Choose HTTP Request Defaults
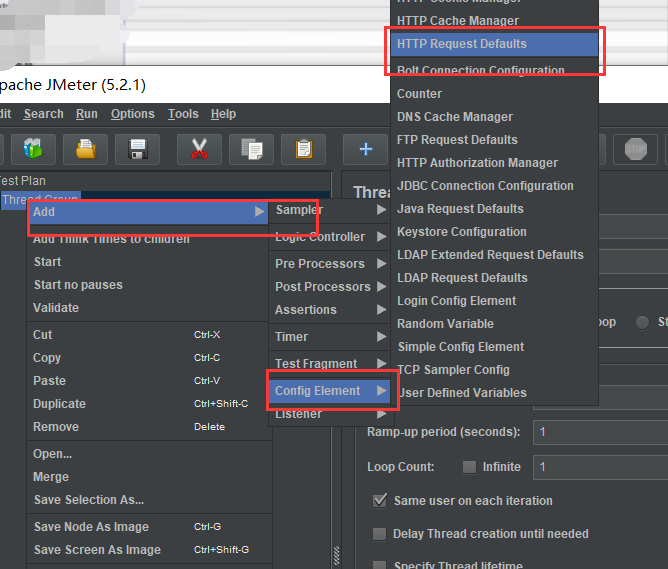Viewport: 668px width, 569px height. point(494,44)
